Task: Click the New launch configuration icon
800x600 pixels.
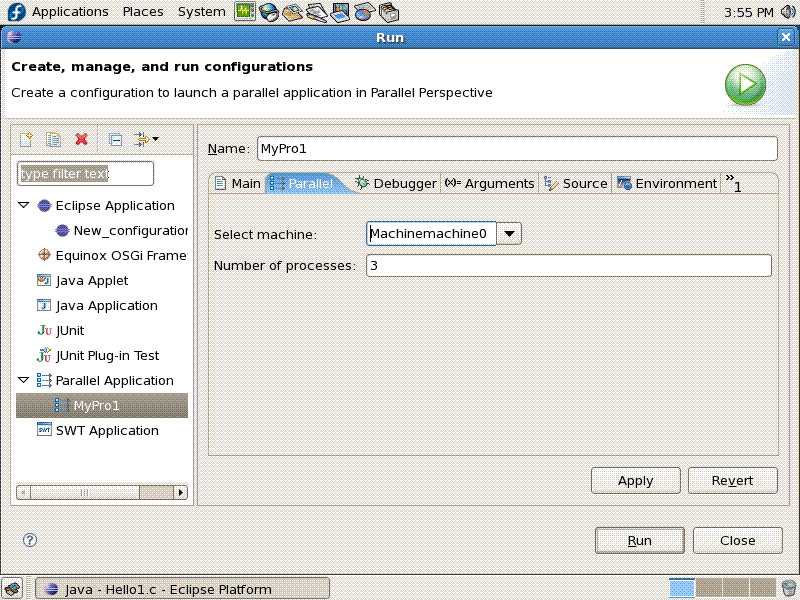Action: click(x=27, y=139)
